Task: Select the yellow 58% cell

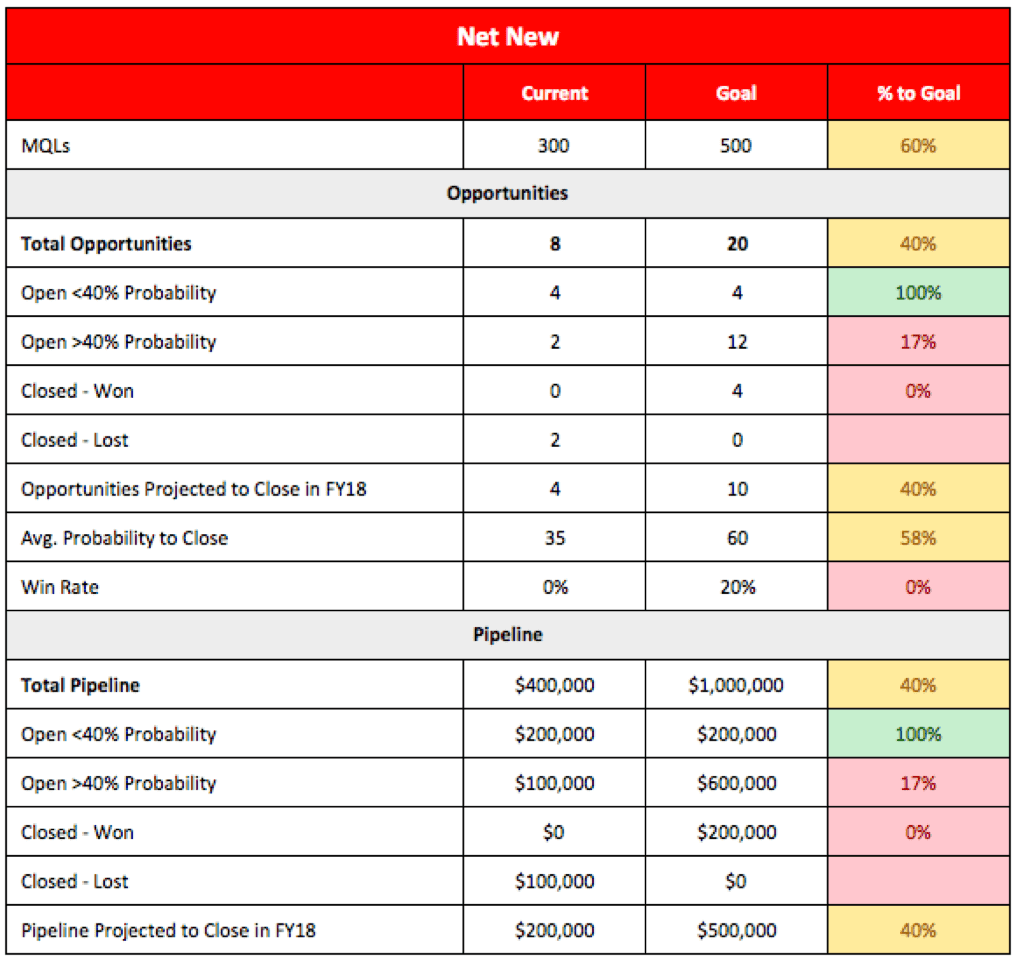Action: coord(918,538)
